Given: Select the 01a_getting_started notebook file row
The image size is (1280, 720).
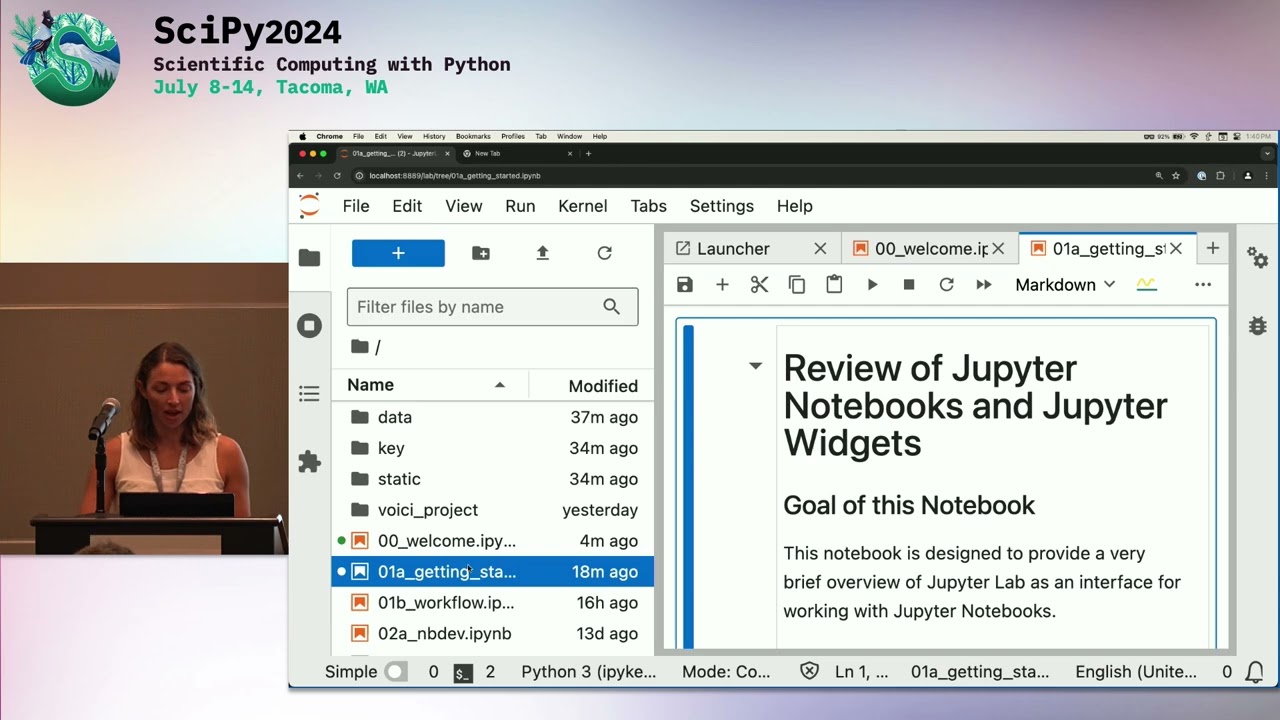Looking at the screenshot, I should (493, 572).
